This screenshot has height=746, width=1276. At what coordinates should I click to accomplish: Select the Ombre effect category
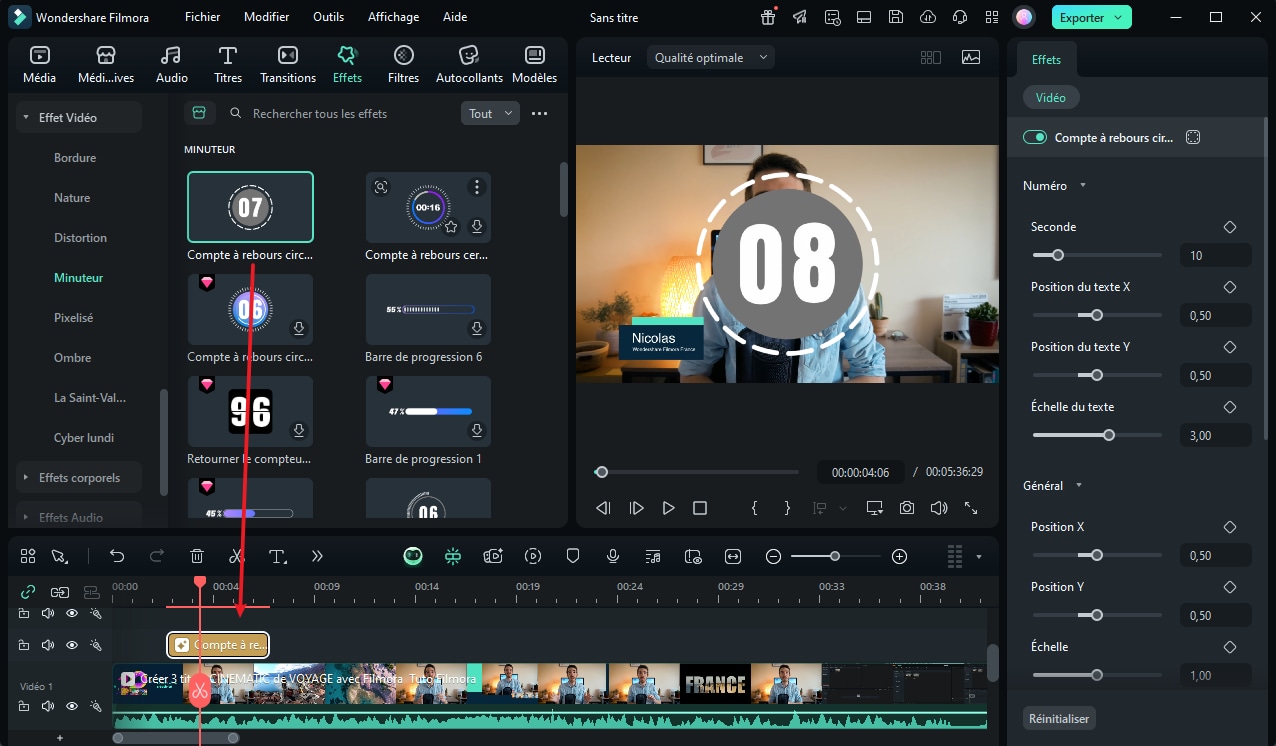pyautogui.click(x=72, y=358)
